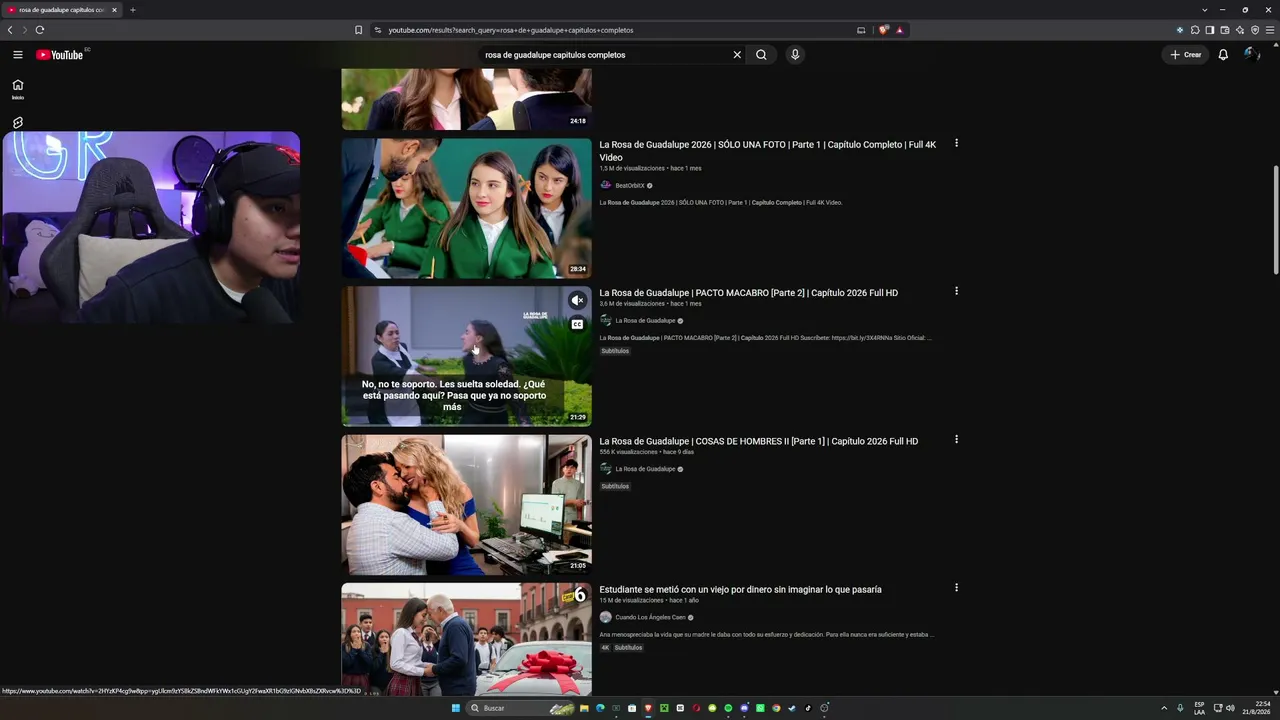Open Spotify from the taskbar
This screenshot has height=720, width=1280.
[x=728, y=708]
